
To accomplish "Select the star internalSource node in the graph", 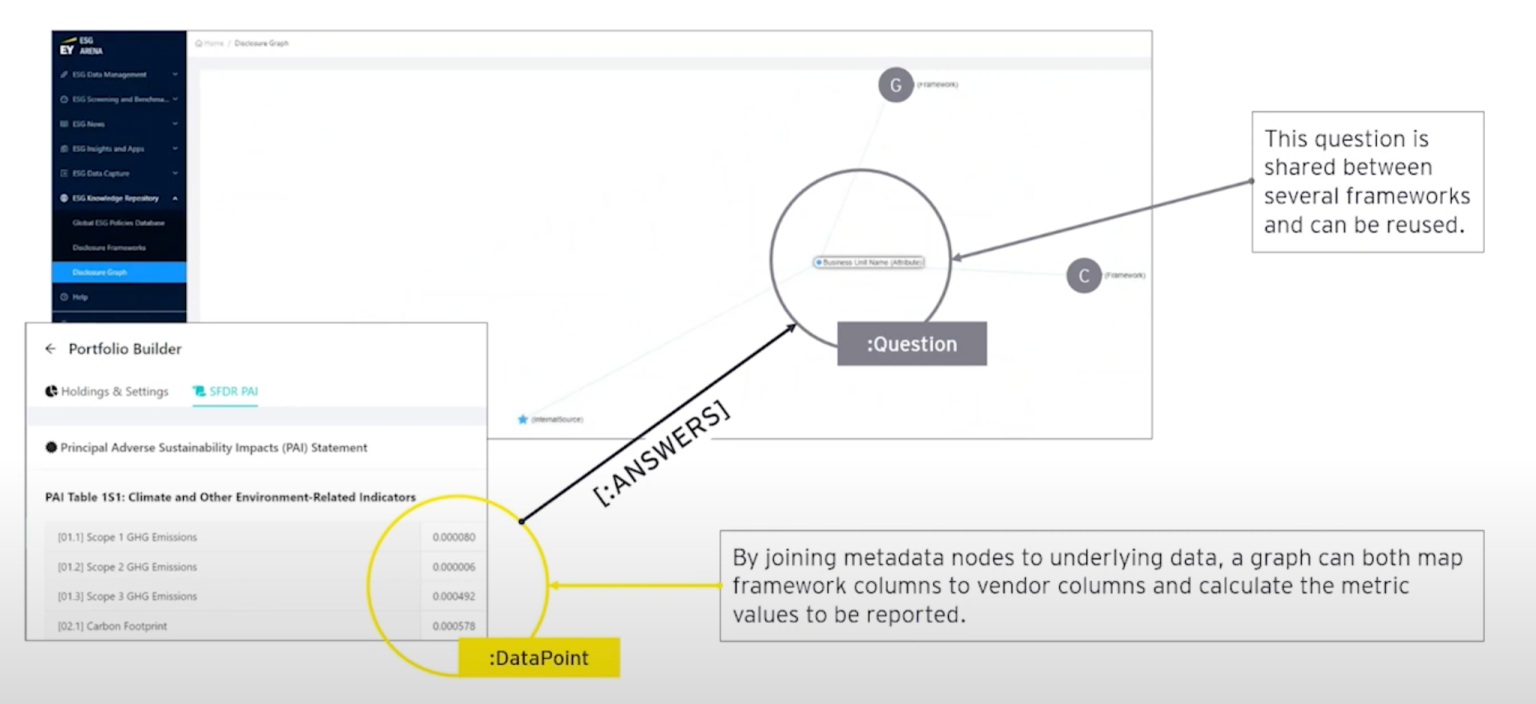I will (522, 420).
